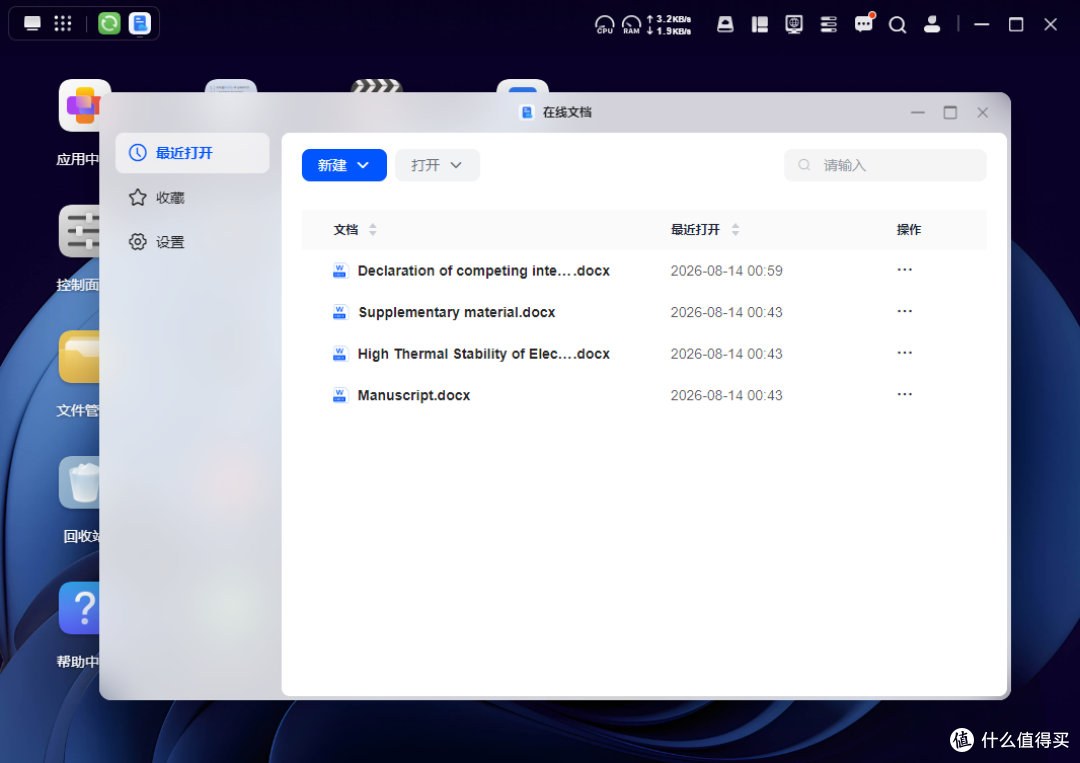Image resolution: width=1080 pixels, height=763 pixels.
Task: Open Manuscript.docx file
Action: 414,395
